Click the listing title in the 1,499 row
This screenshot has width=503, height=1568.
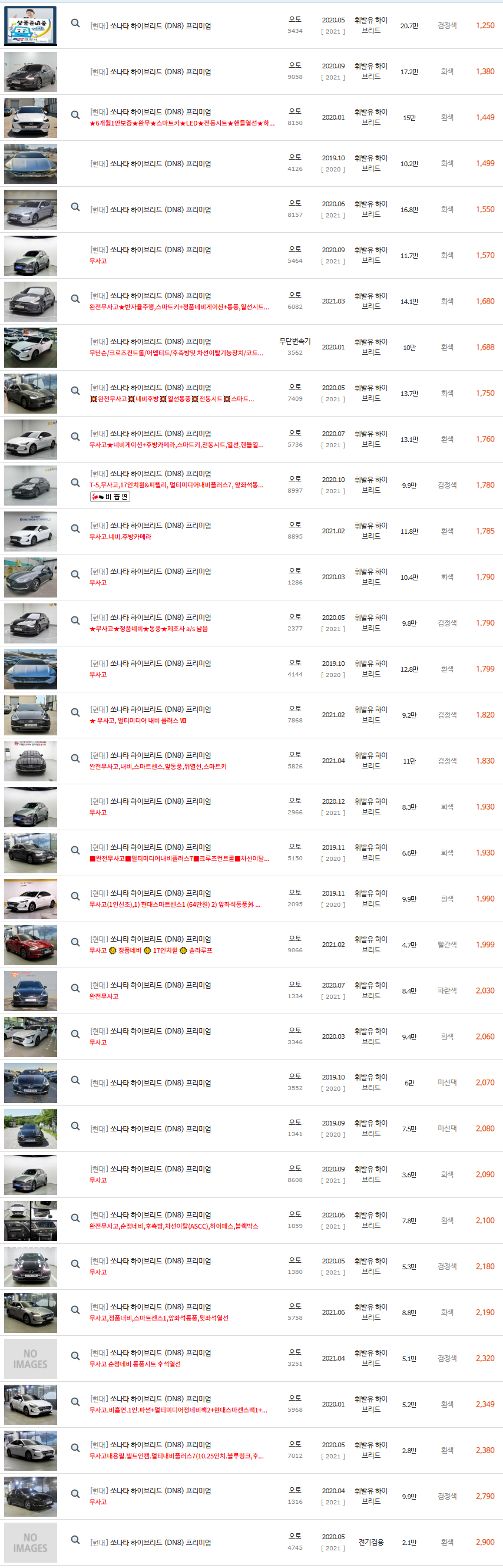tap(150, 164)
